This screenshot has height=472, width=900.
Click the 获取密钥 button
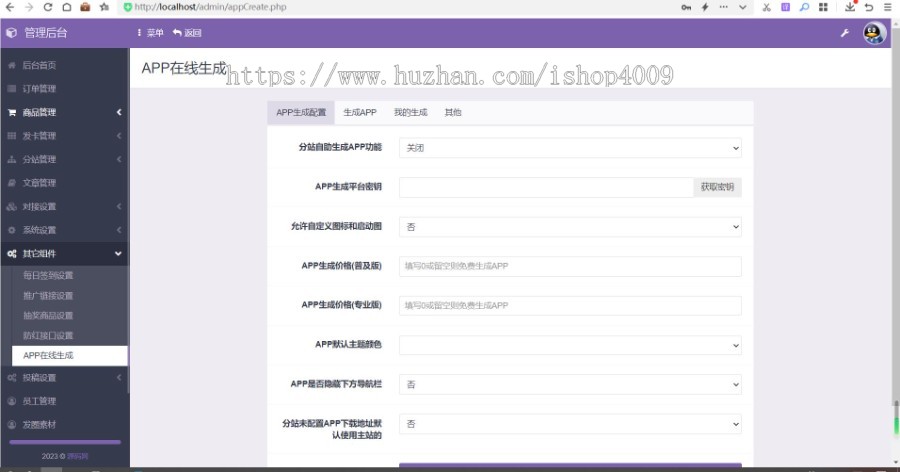pyautogui.click(x=717, y=187)
